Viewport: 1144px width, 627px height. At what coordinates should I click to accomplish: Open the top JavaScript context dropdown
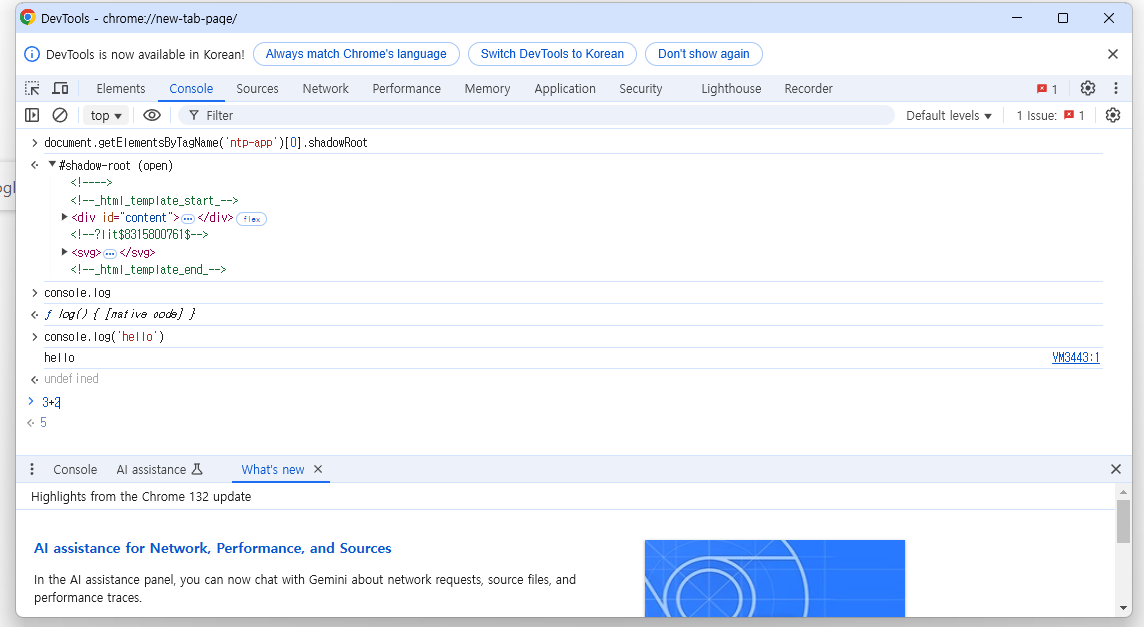(106, 115)
